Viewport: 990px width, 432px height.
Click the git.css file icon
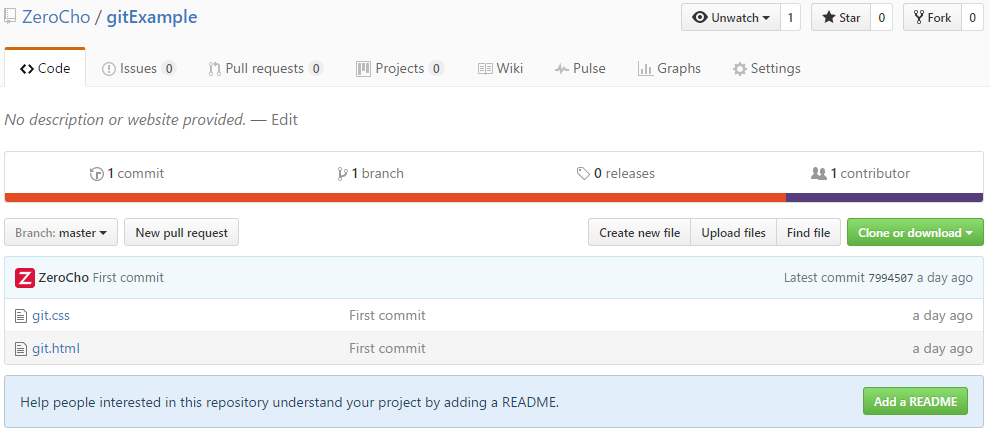(x=21, y=315)
